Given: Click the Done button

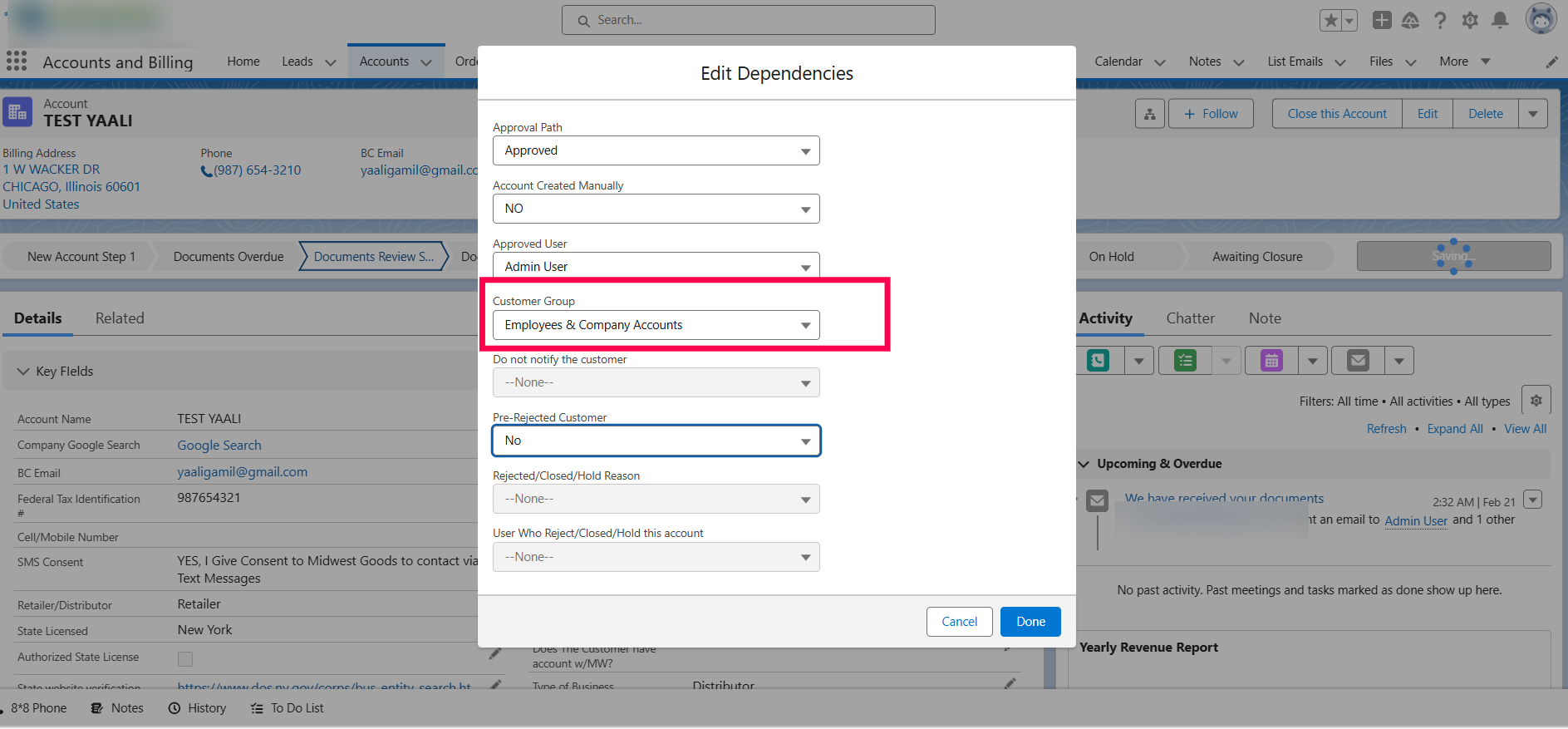Looking at the screenshot, I should (1030, 622).
